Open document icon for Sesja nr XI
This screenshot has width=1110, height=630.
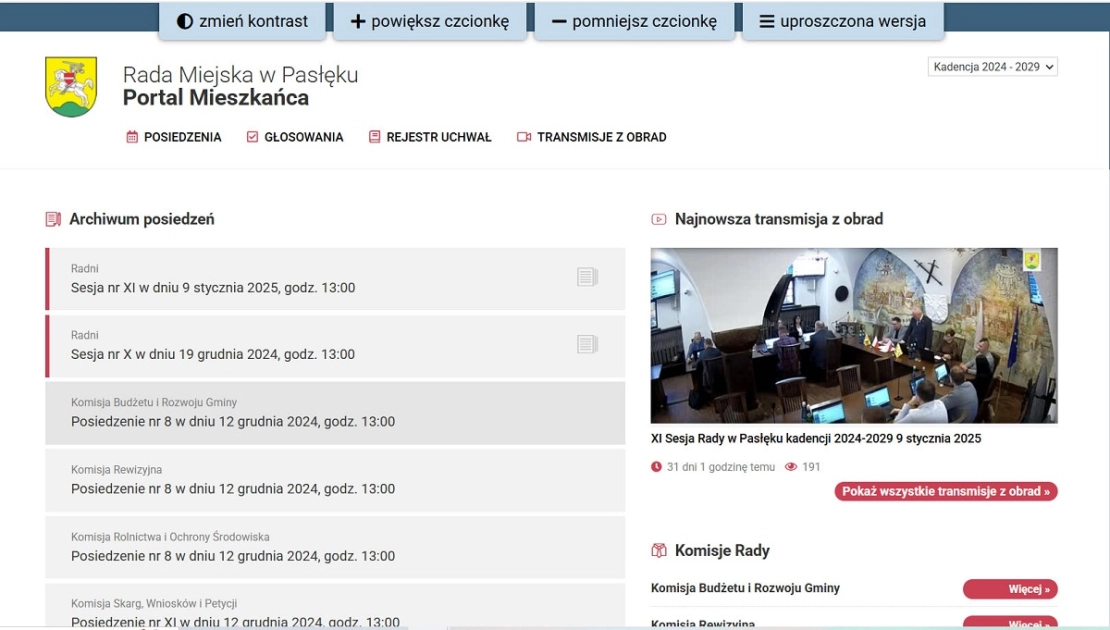(587, 277)
